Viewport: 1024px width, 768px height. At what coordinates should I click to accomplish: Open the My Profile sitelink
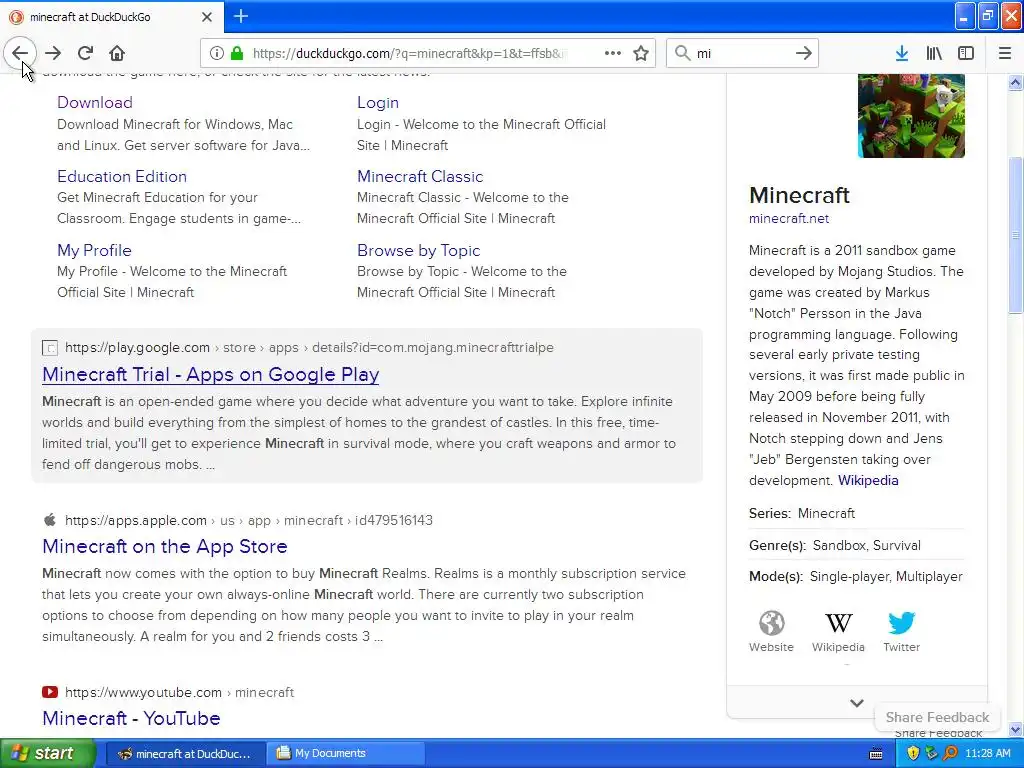[94, 250]
